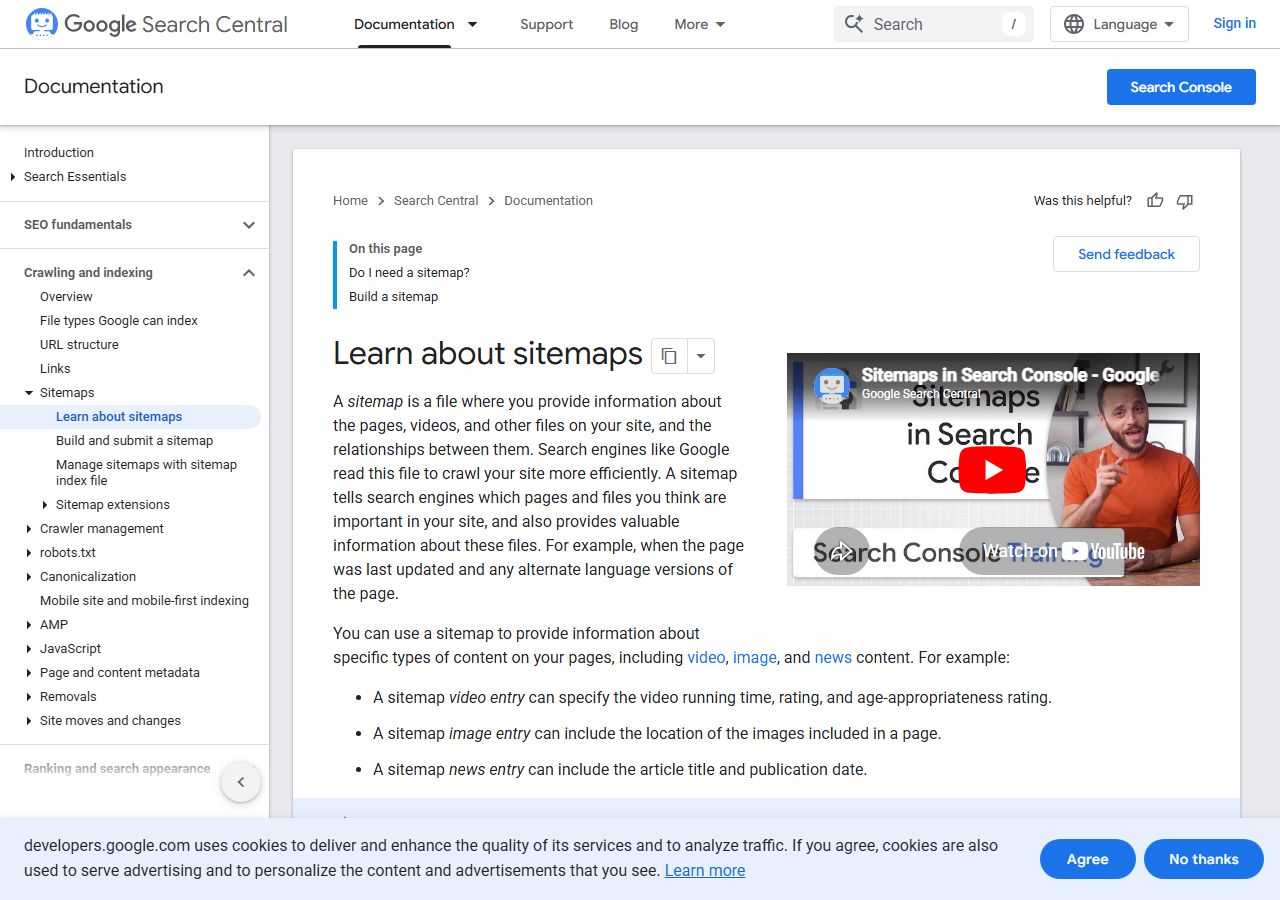Open File types Google can index
Viewport: 1280px width, 900px height.
click(119, 321)
